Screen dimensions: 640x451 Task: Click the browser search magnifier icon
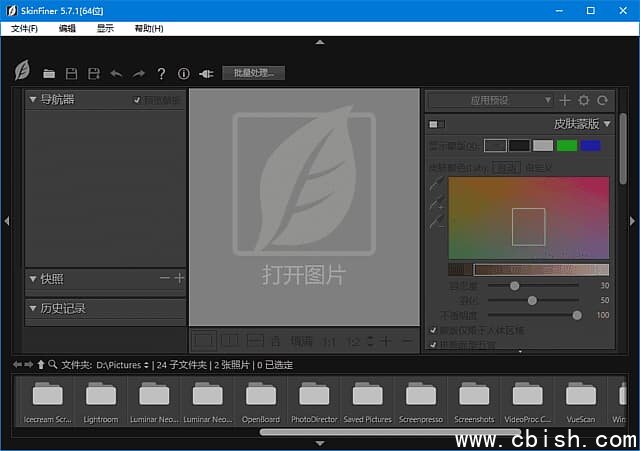(53, 364)
